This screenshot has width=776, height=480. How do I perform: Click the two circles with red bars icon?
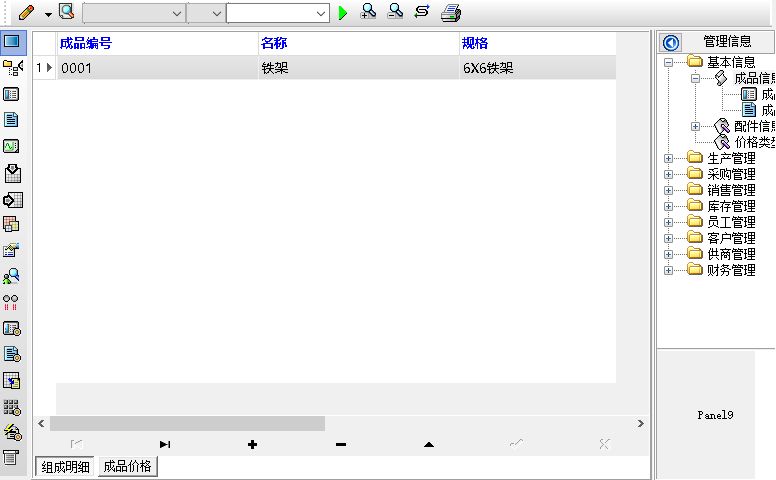(x=10, y=302)
